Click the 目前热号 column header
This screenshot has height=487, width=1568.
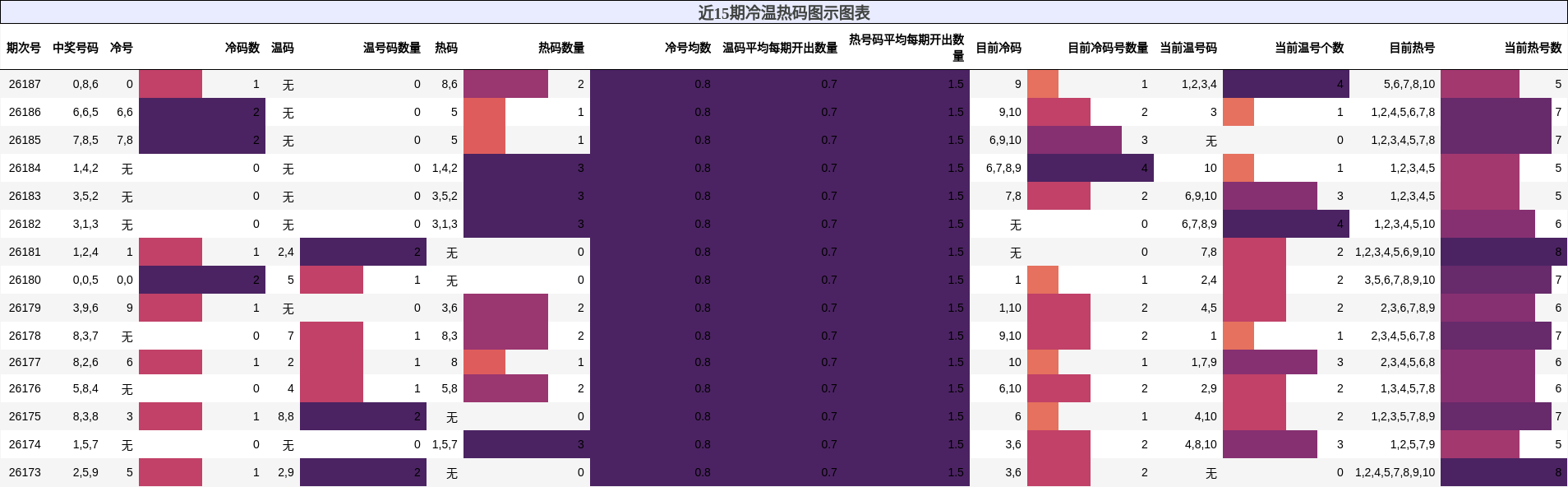(1412, 48)
